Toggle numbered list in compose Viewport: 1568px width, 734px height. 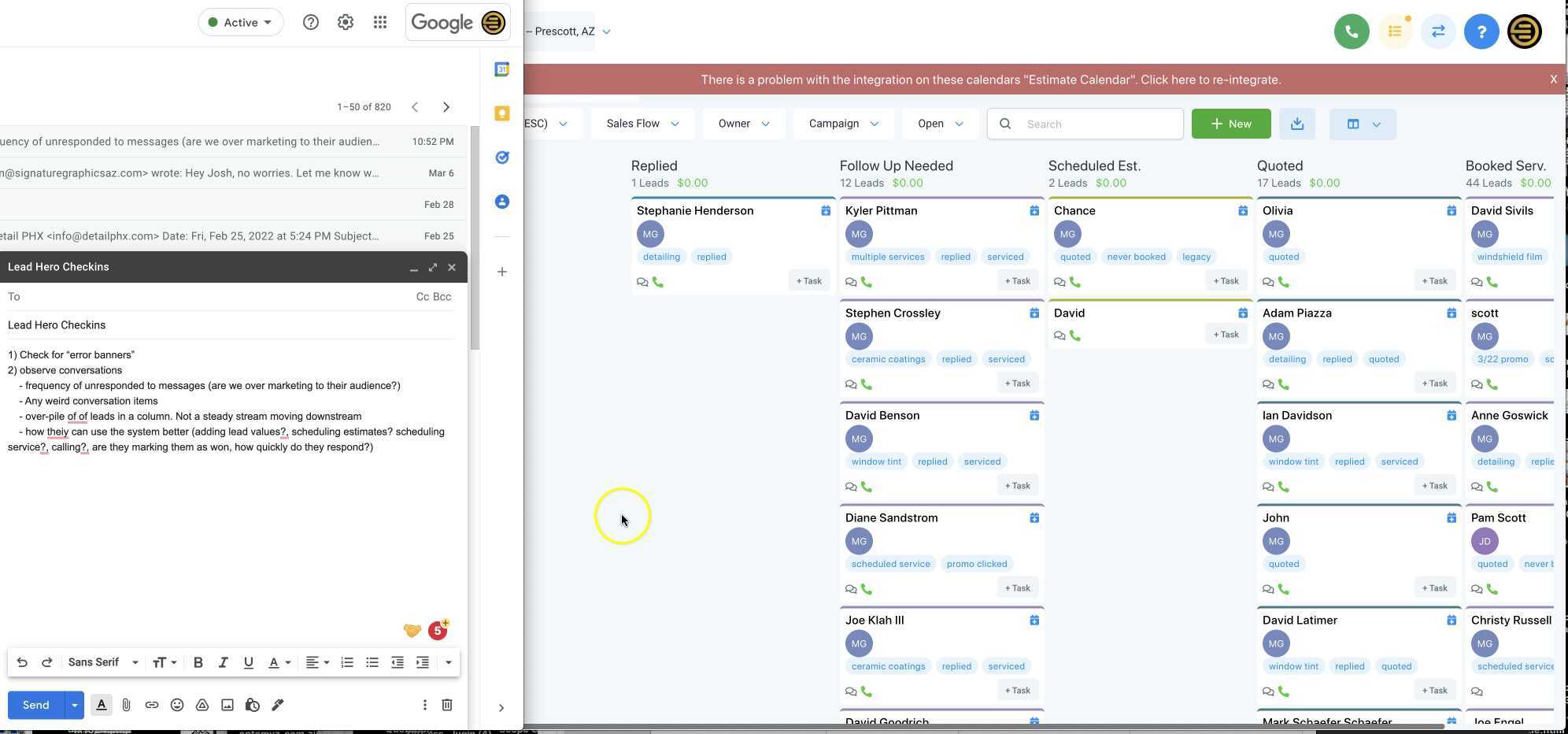pos(347,662)
